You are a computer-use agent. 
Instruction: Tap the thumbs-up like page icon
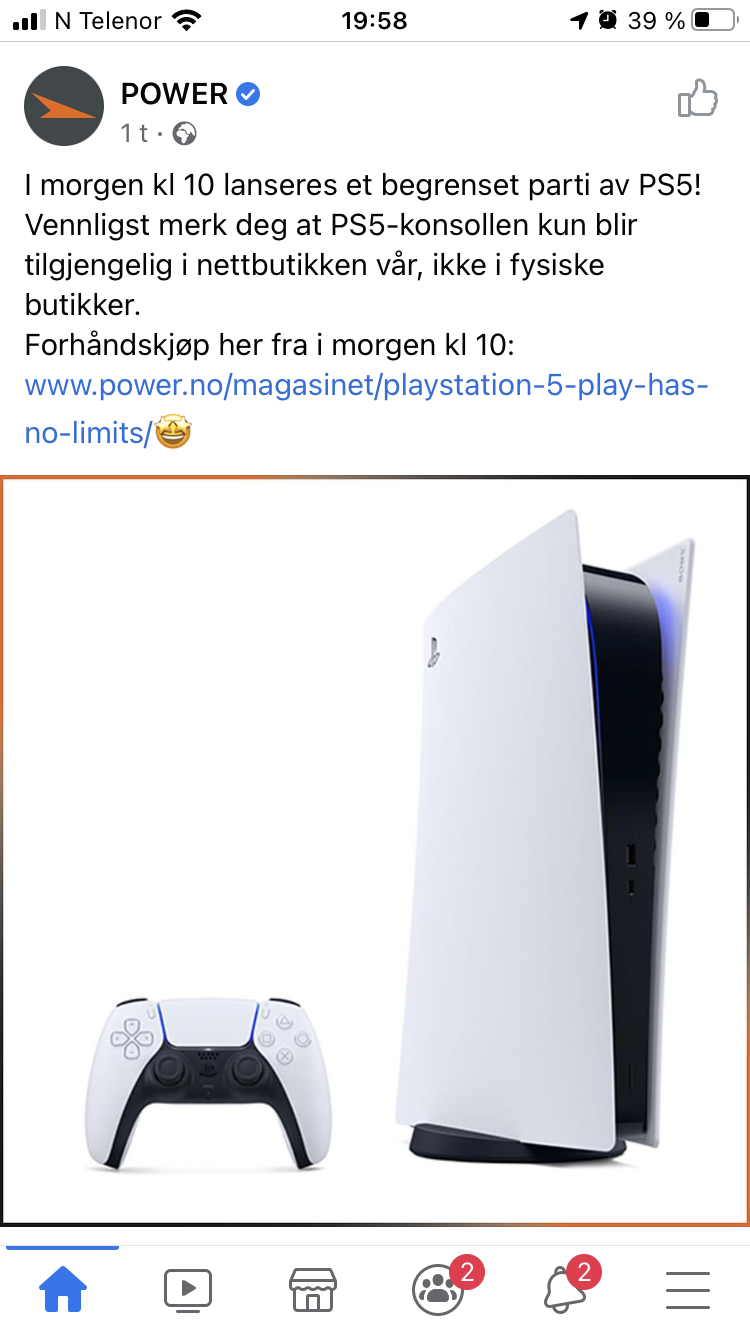pyautogui.click(x=698, y=99)
